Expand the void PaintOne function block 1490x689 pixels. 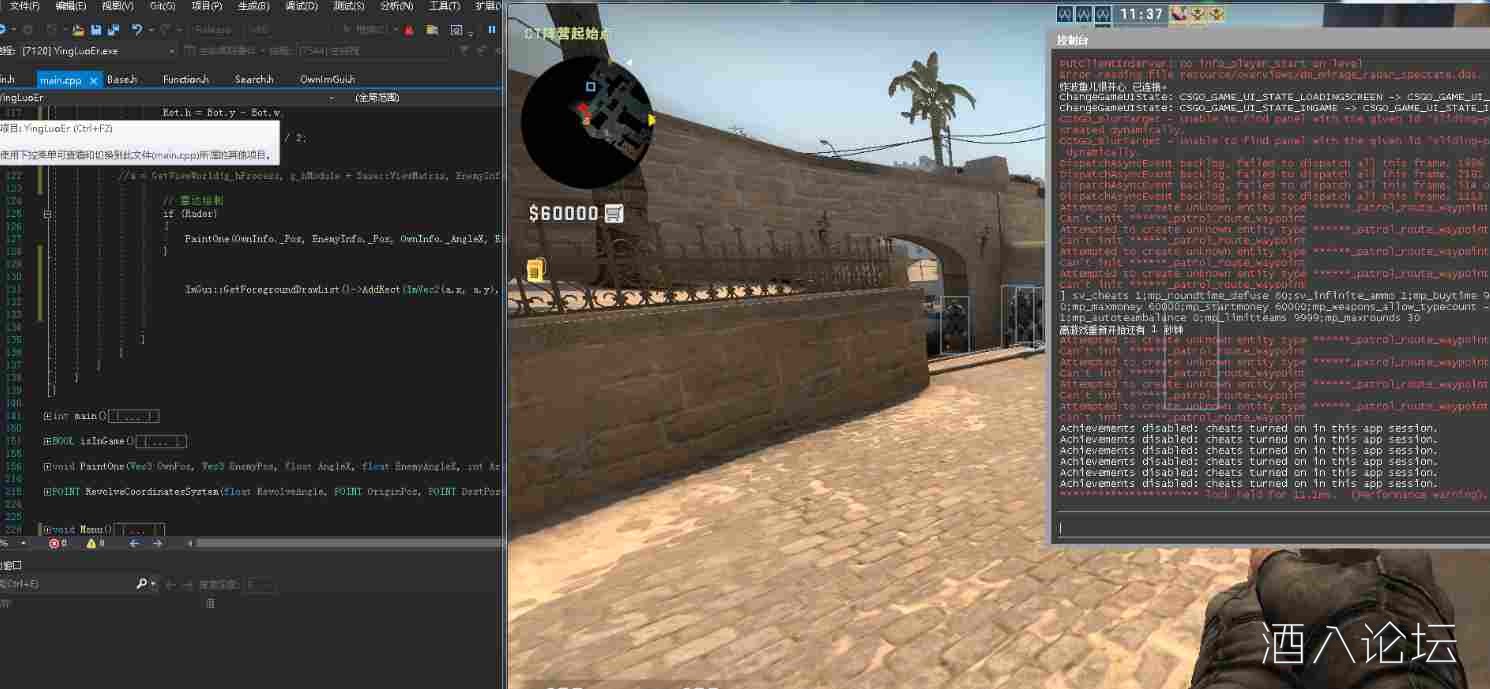(47, 466)
